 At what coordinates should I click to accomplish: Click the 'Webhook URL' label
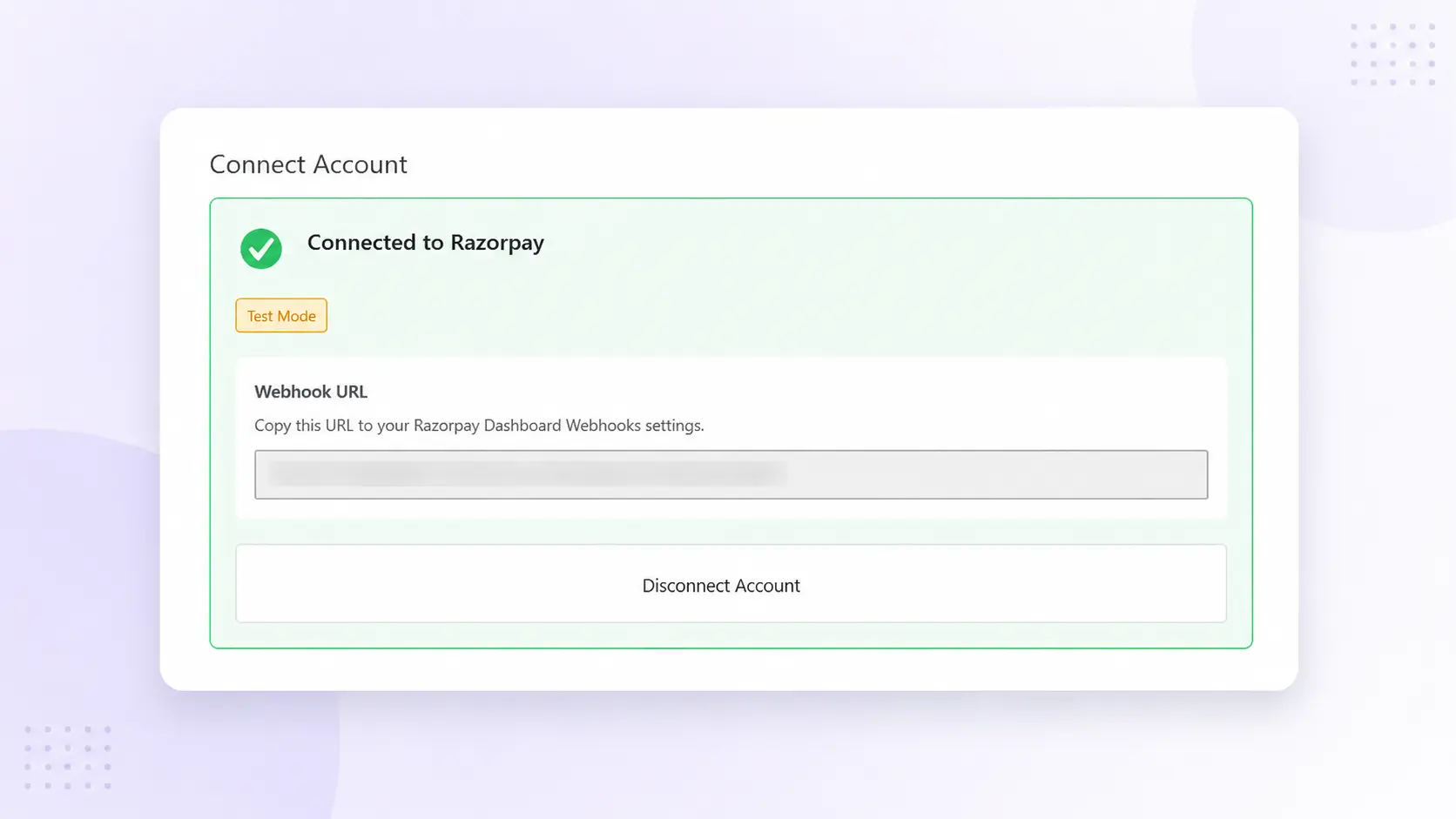pyautogui.click(x=311, y=392)
